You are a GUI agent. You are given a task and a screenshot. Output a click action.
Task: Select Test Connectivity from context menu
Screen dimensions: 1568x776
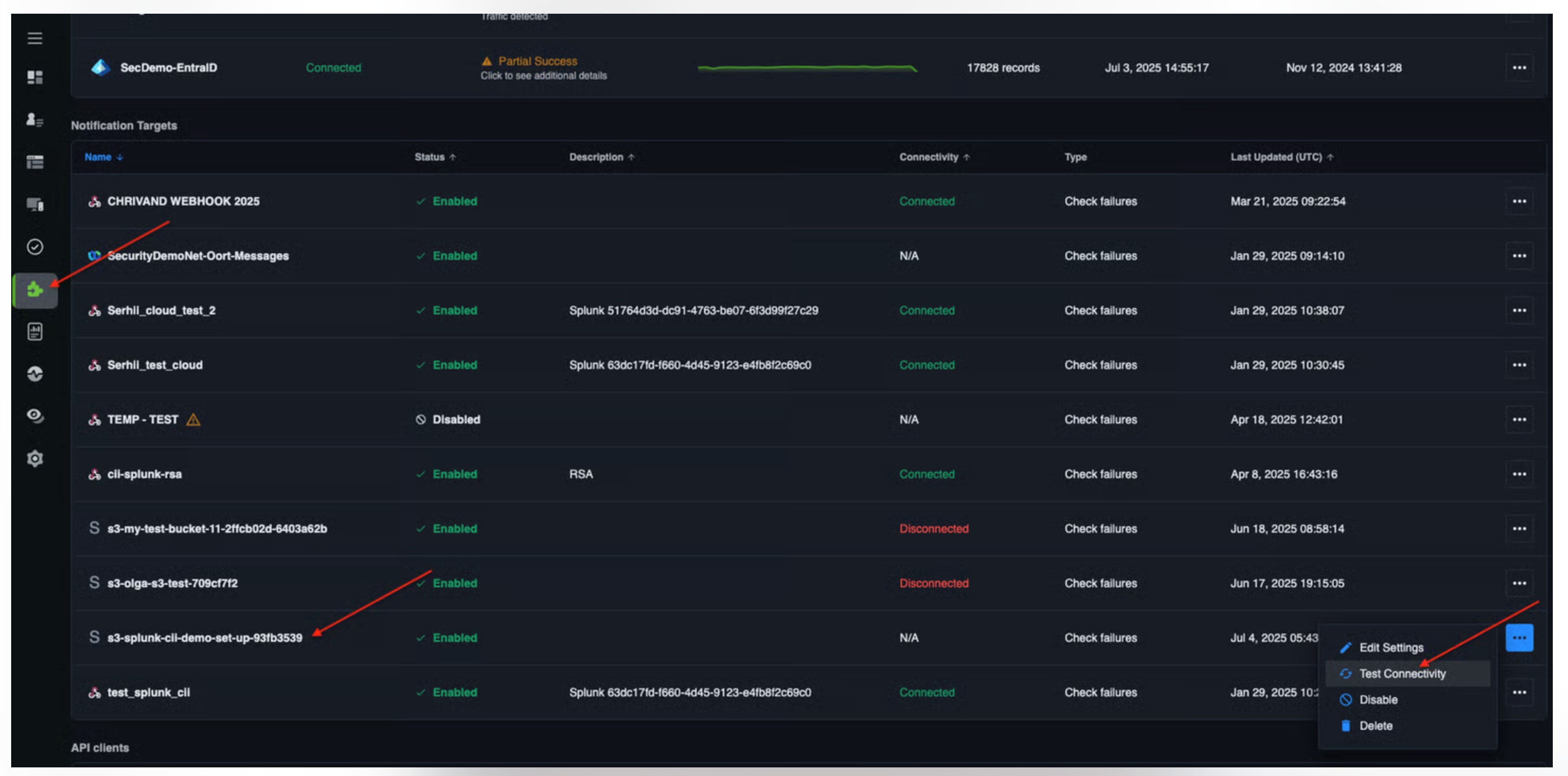coord(1401,674)
